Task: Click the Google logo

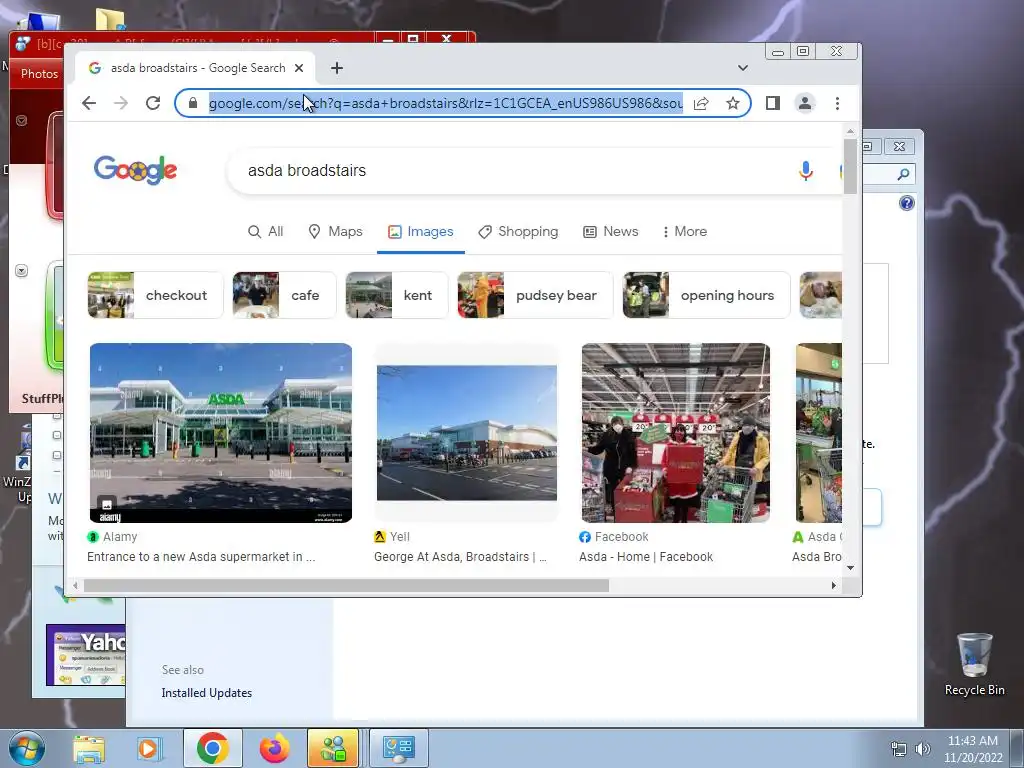Action: (x=135, y=170)
